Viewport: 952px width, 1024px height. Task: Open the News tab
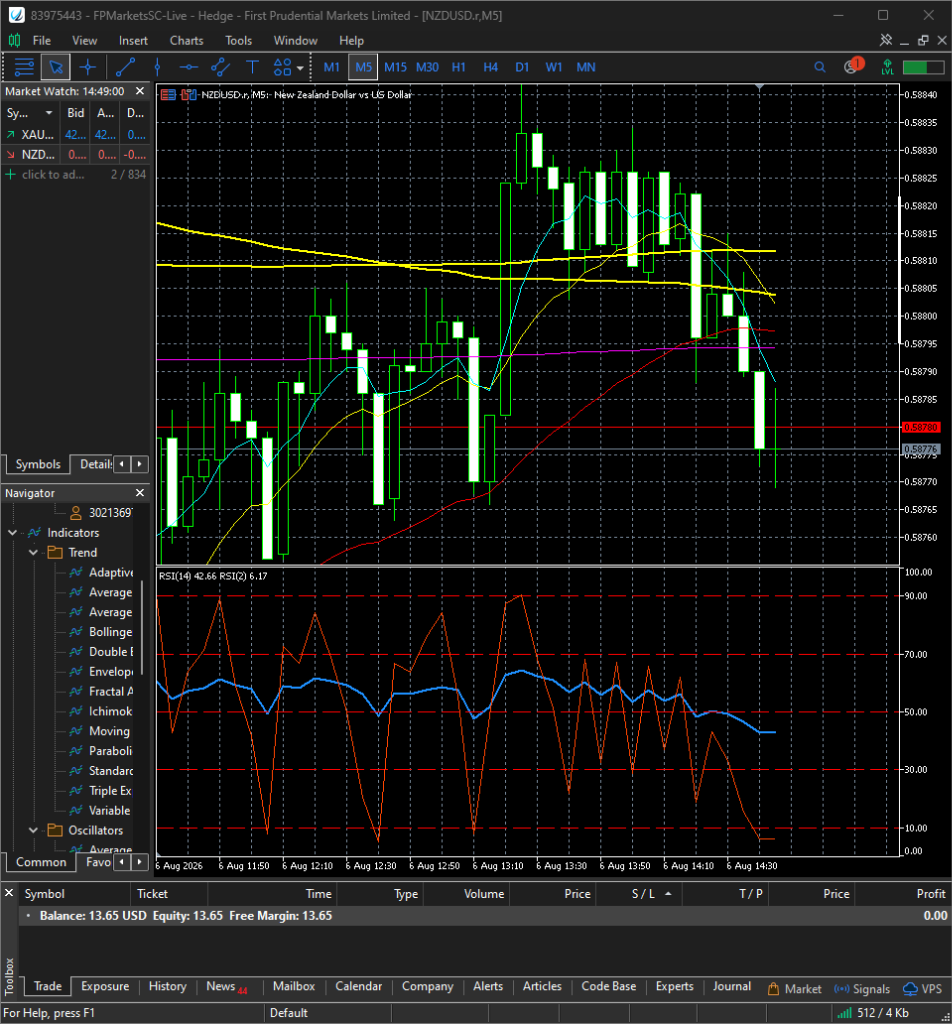coord(226,987)
